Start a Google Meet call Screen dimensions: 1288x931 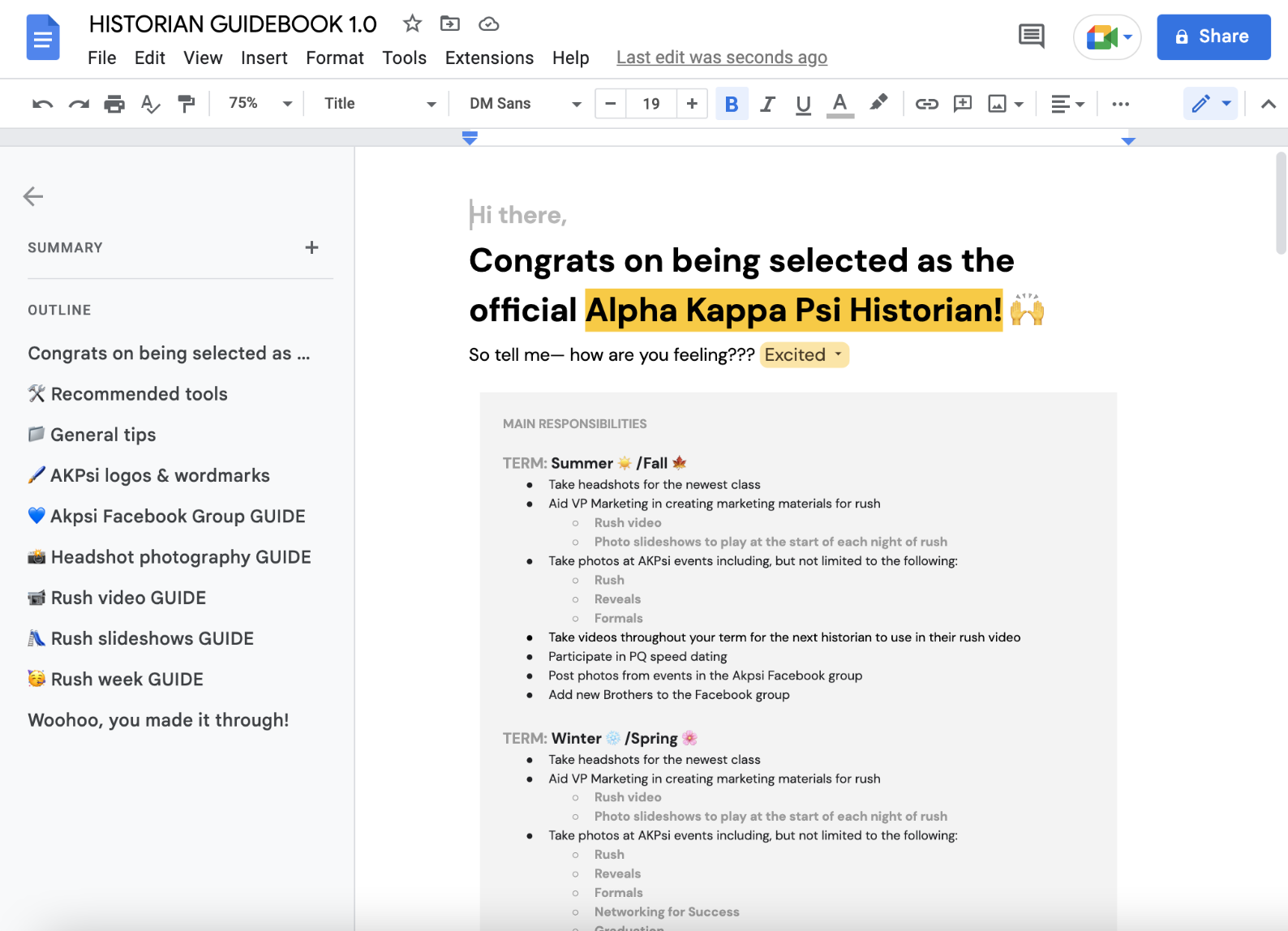coord(1107,37)
